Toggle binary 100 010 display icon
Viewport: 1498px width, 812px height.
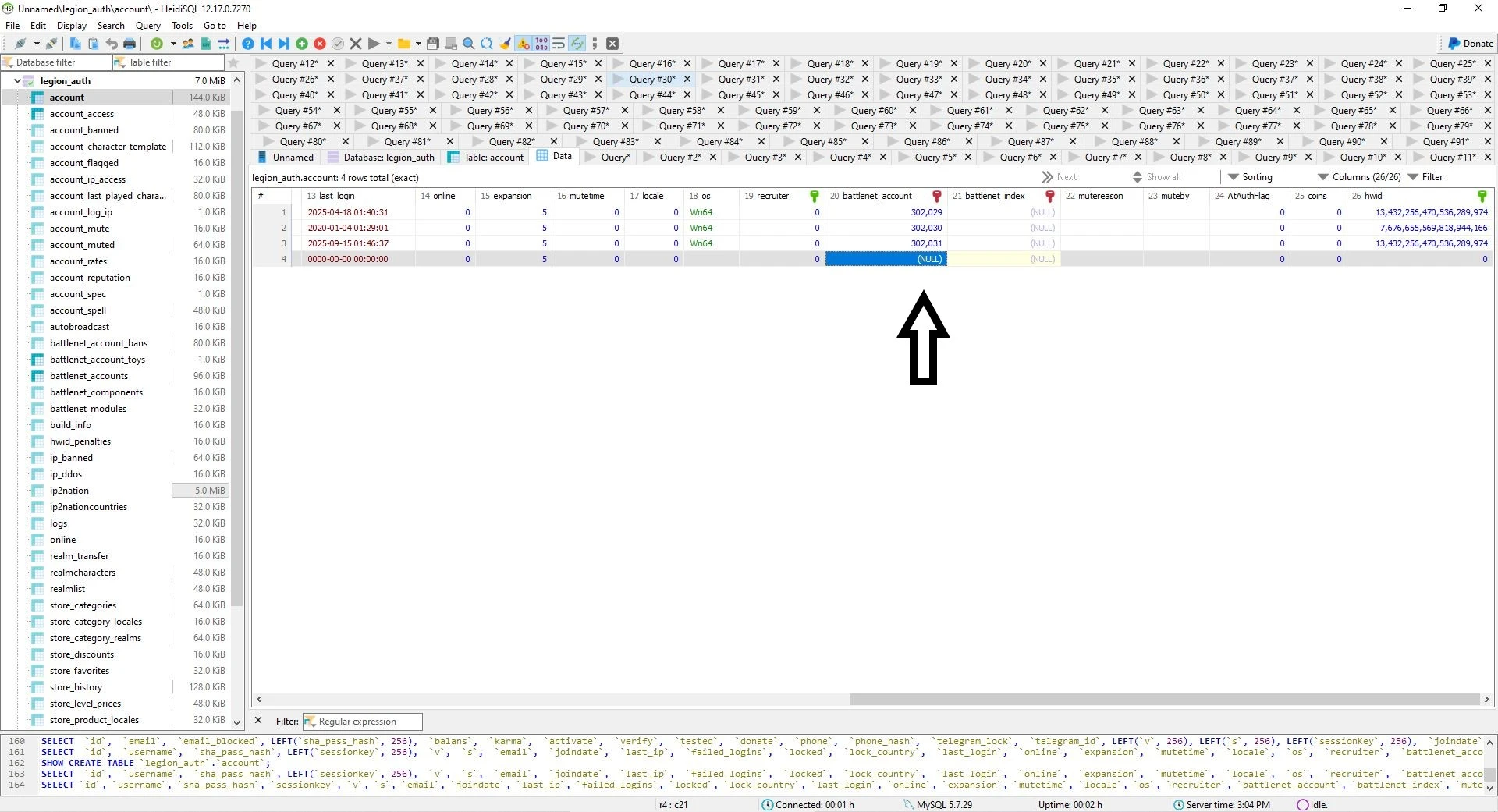(x=541, y=44)
